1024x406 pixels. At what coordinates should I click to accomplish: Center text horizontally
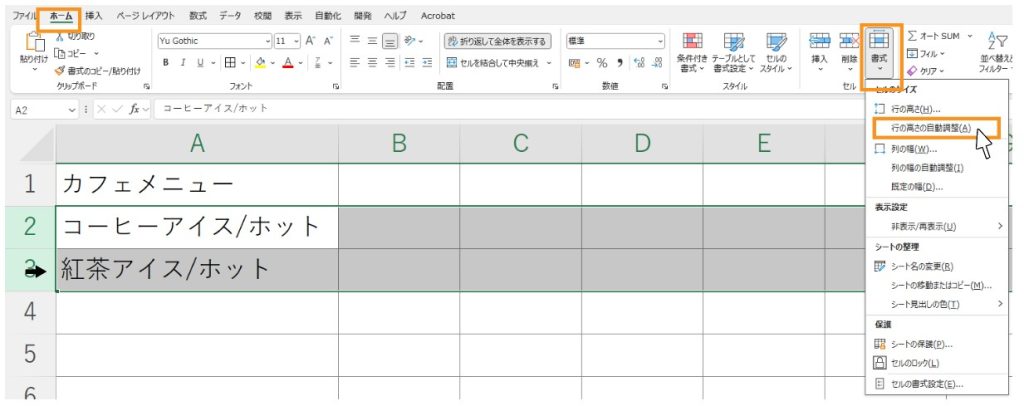[372, 63]
